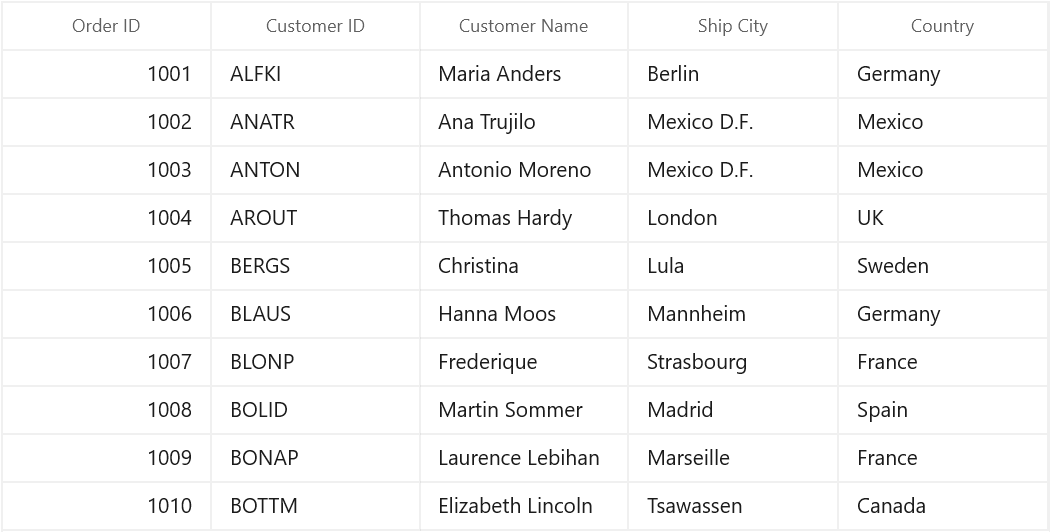This screenshot has height=532, width=1050.
Task: Select the Canada country cell
Action: click(942, 506)
